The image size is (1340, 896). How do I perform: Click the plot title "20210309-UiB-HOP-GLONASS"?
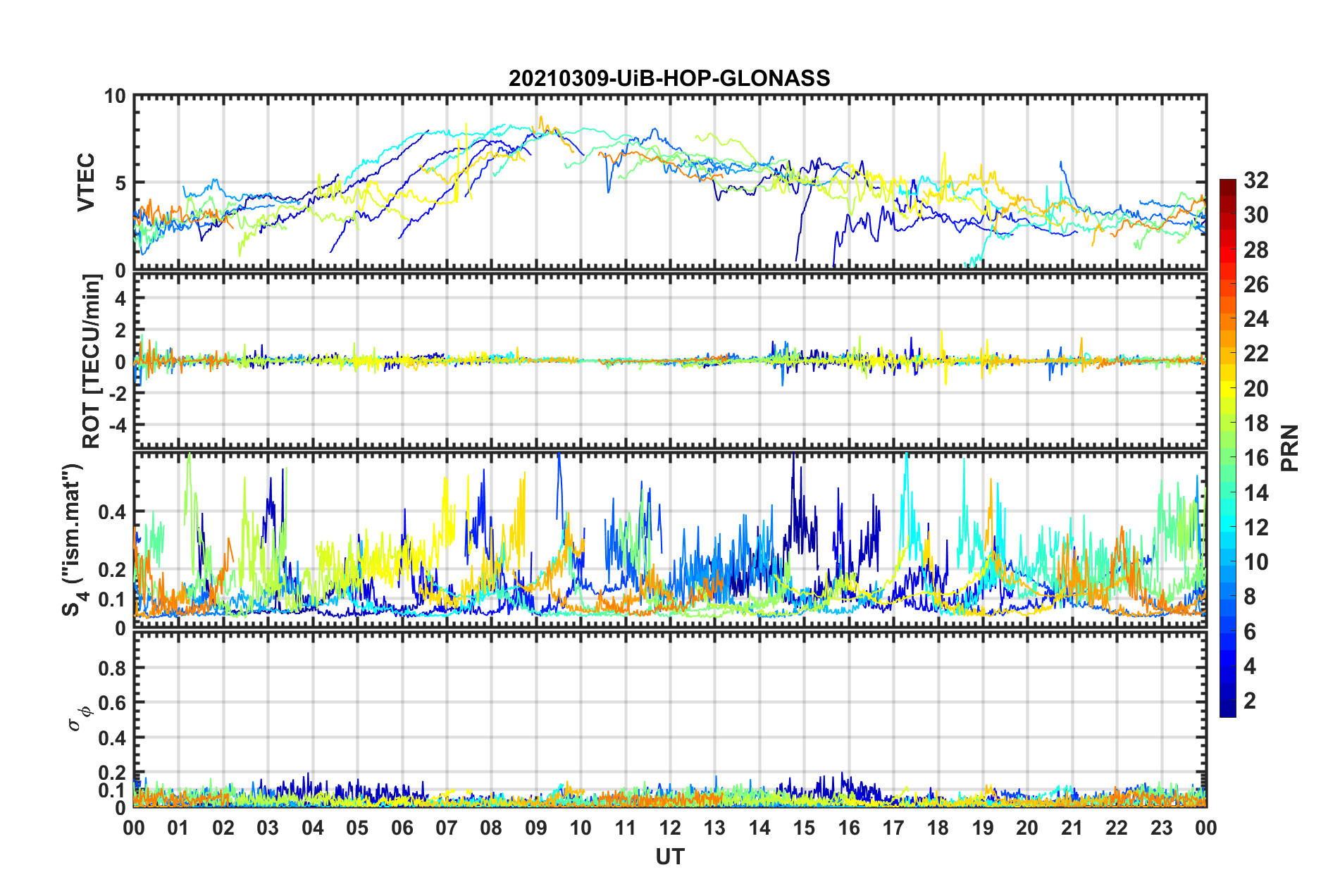click(669, 78)
